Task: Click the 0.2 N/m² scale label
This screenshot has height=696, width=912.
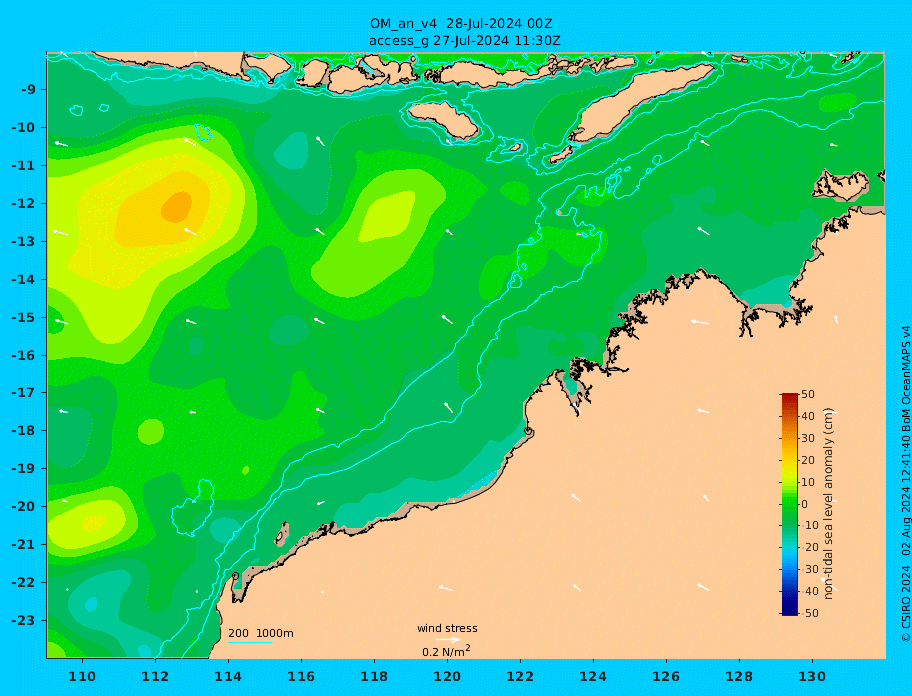Action: (x=446, y=651)
